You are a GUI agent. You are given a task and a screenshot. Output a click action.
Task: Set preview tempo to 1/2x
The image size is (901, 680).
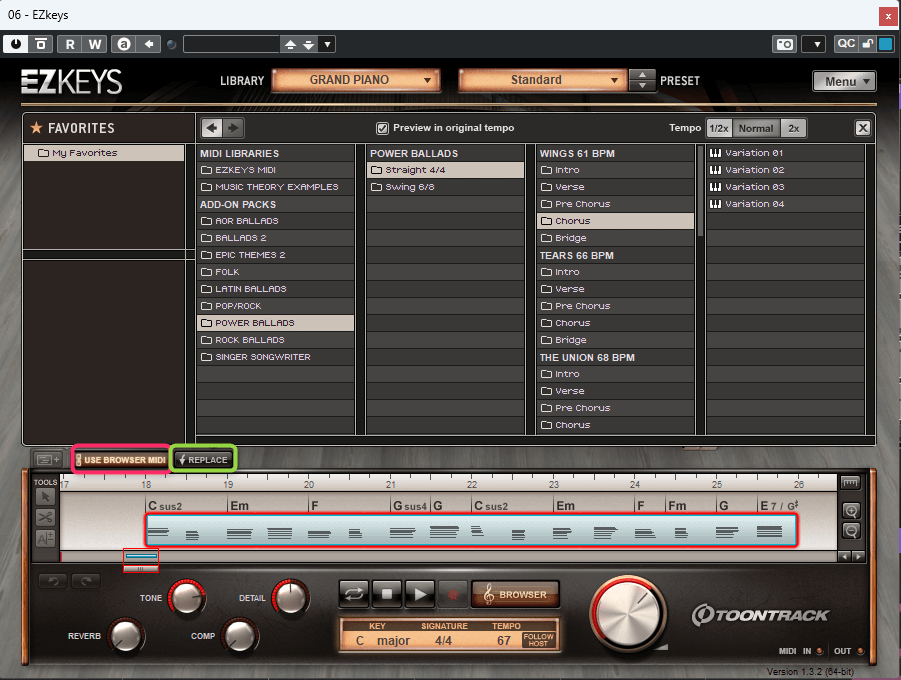point(719,128)
